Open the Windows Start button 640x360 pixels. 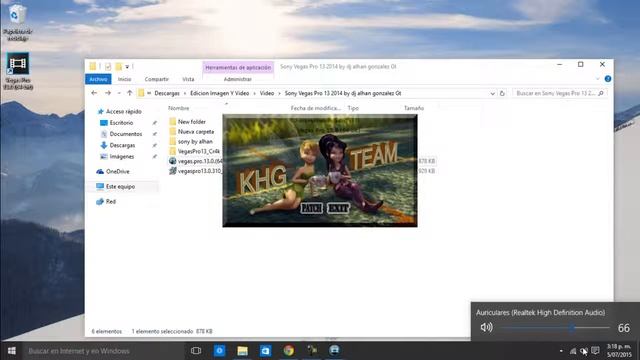(x=11, y=351)
